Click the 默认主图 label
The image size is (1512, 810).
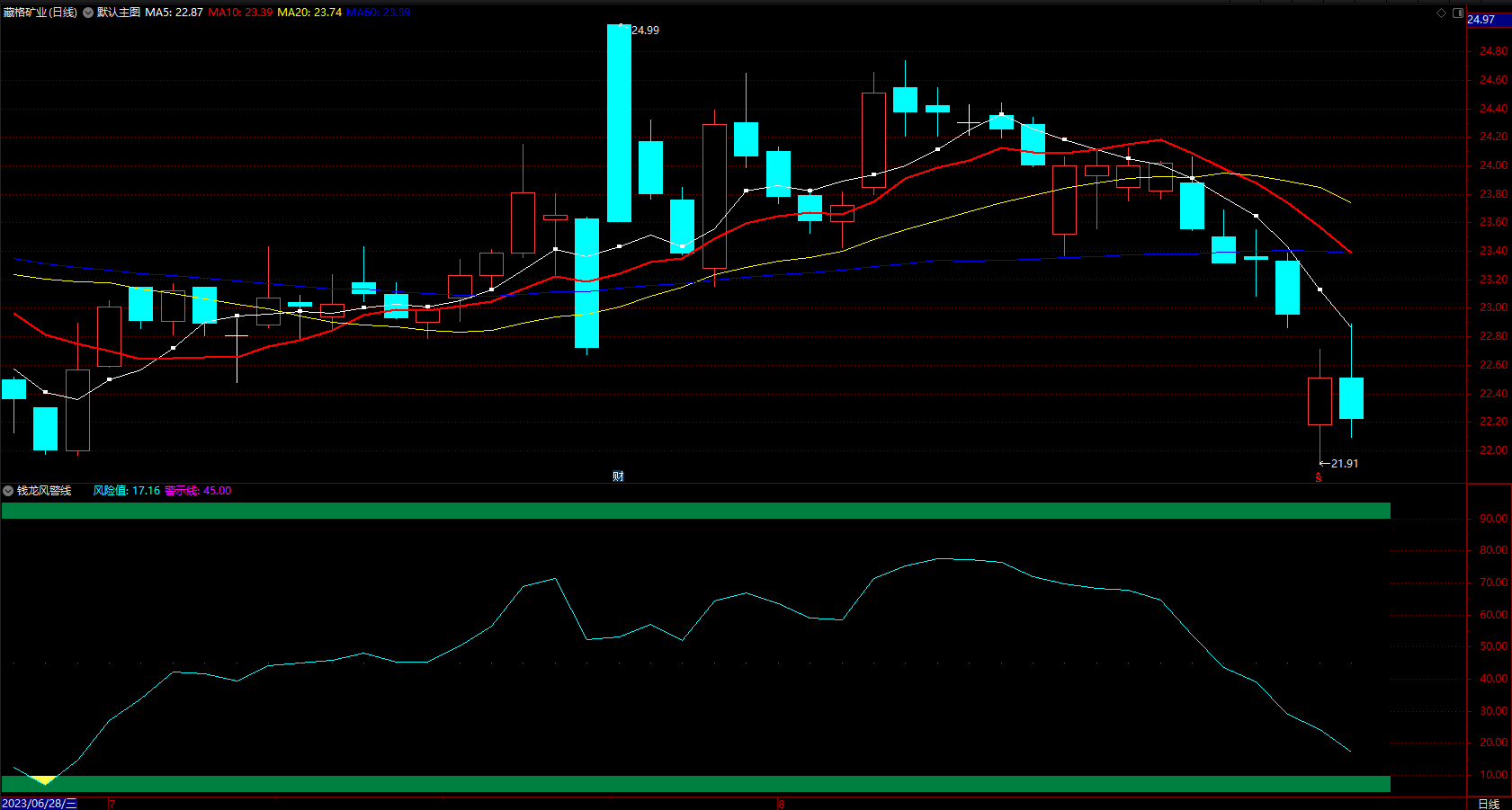pyautogui.click(x=119, y=13)
